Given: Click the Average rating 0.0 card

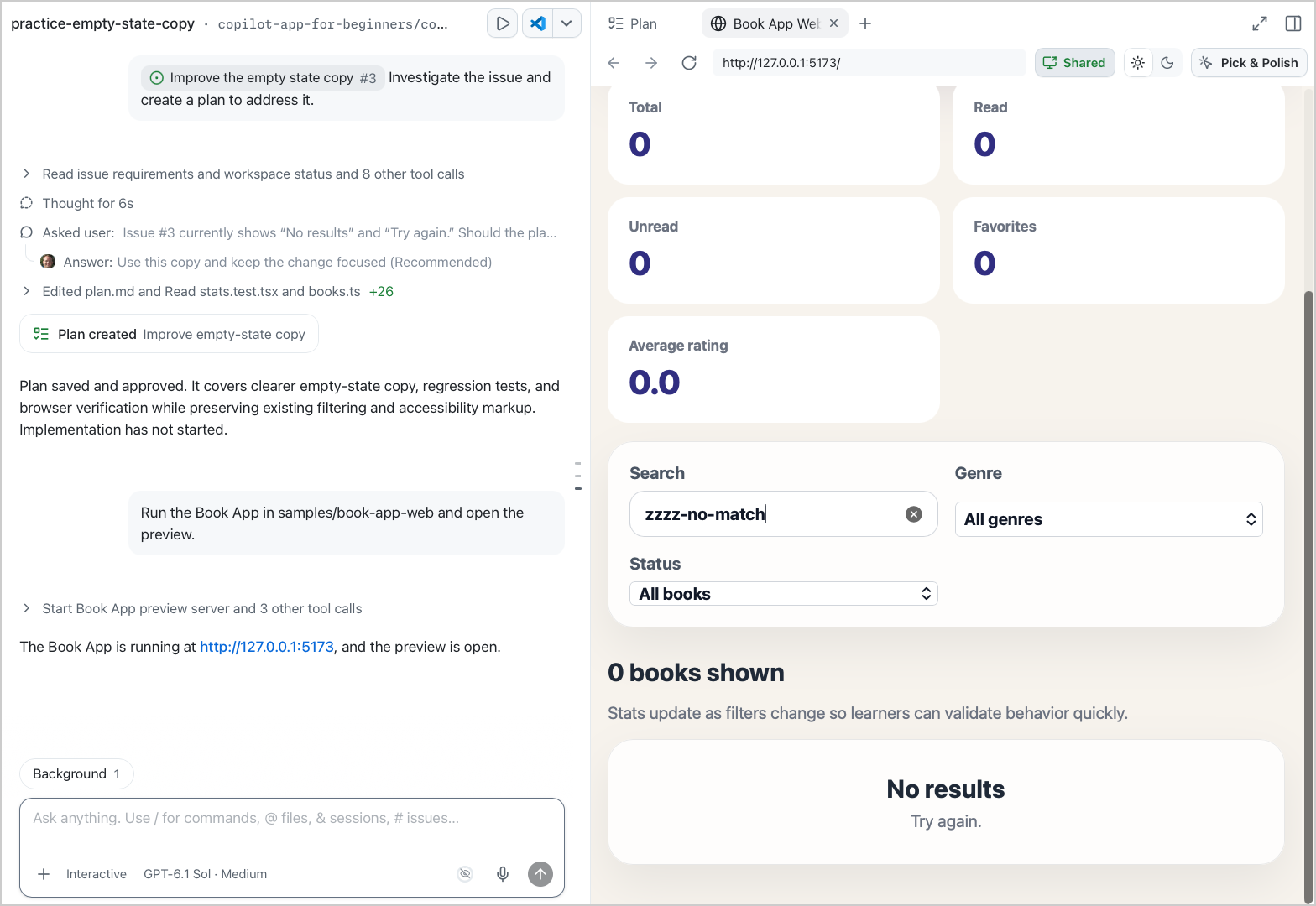Looking at the screenshot, I should pyautogui.click(x=773, y=370).
